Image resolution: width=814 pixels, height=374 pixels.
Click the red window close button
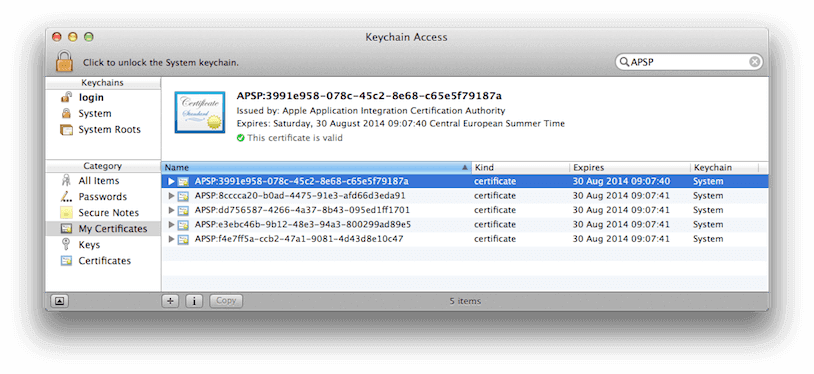57,37
